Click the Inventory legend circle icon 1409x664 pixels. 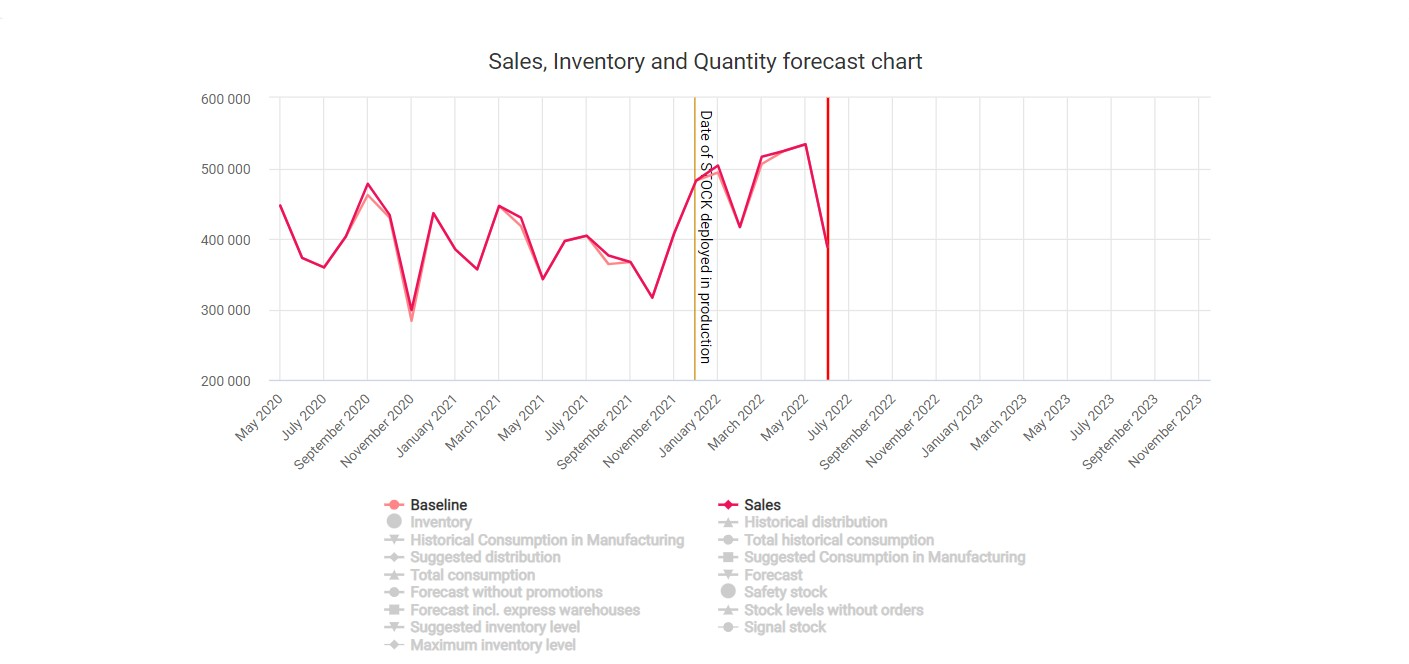(394, 522)
